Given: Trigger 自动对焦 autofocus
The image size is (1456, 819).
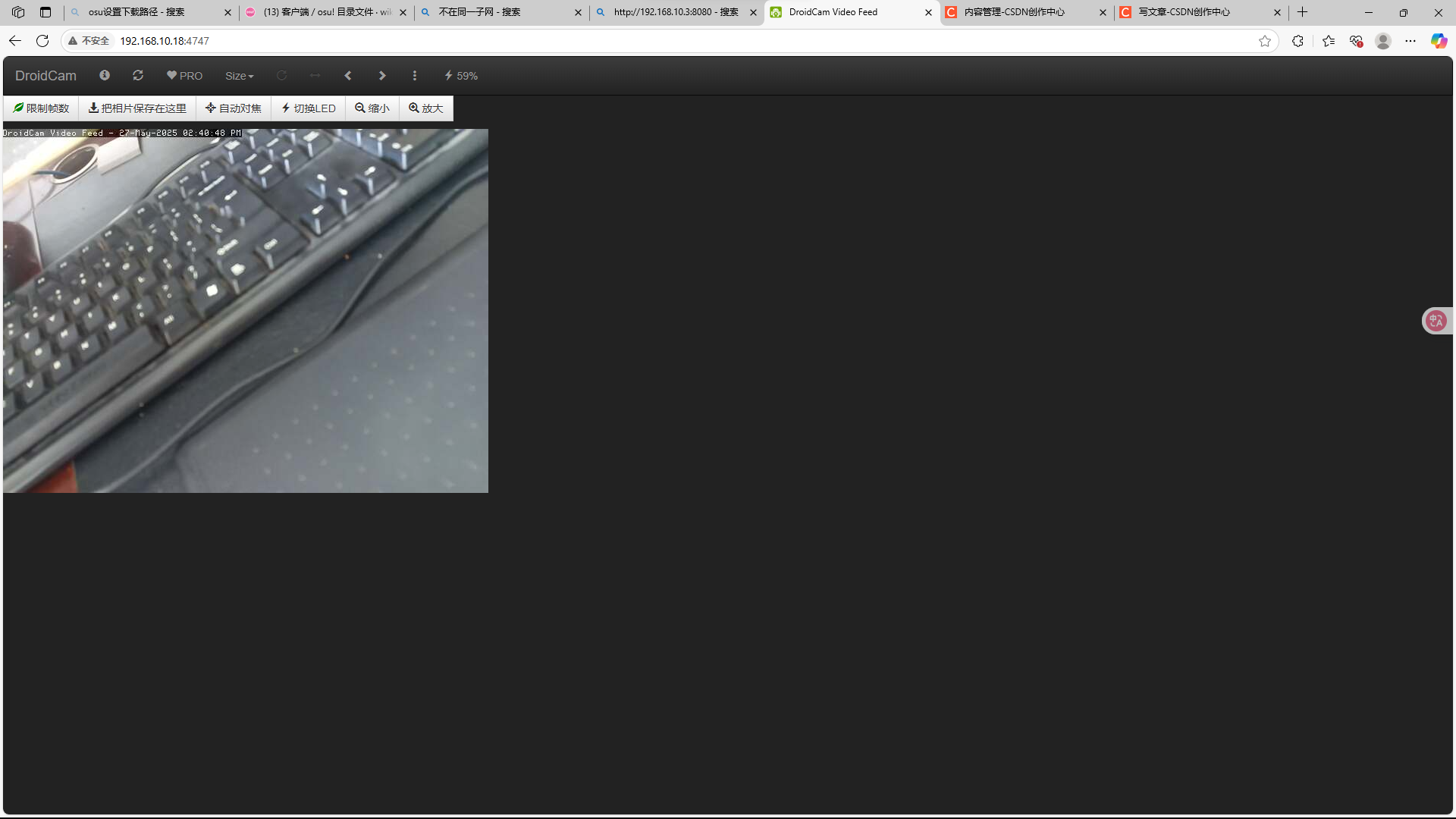Looking at the screenshot, I should coord(234,108).
